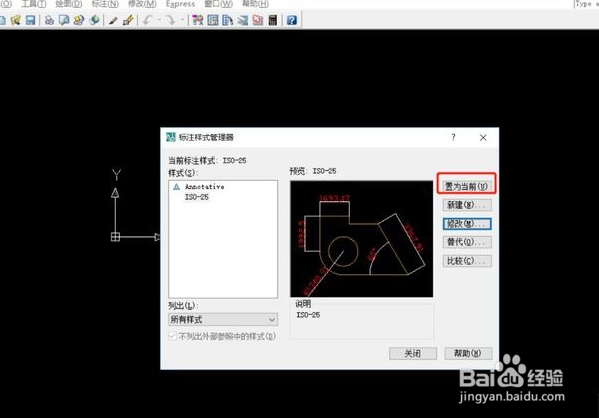599x418 pixels.
Task: Open the Undo history dropdown arrow
Action: click(159, 20)
